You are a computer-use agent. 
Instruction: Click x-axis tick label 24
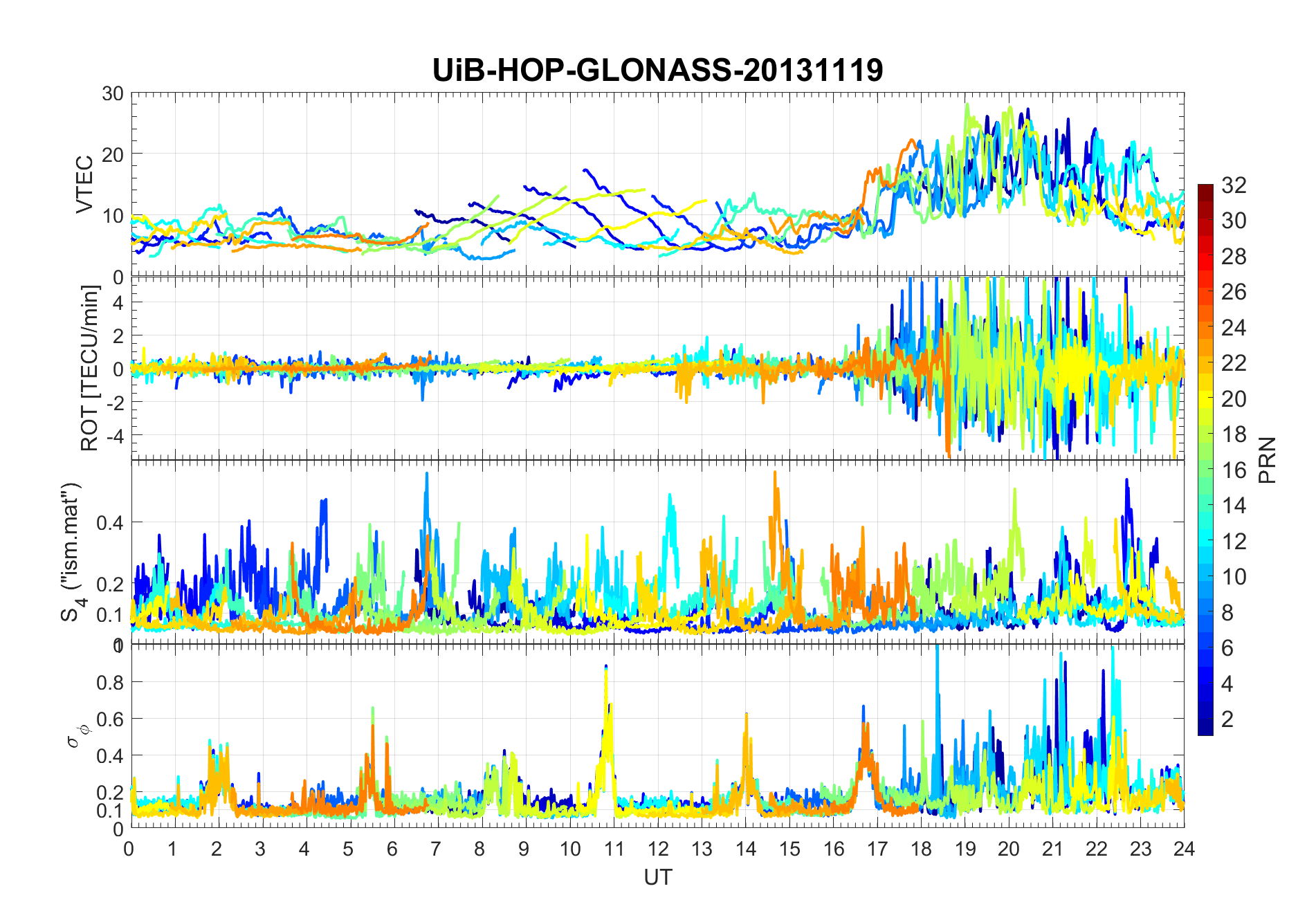1184,849
